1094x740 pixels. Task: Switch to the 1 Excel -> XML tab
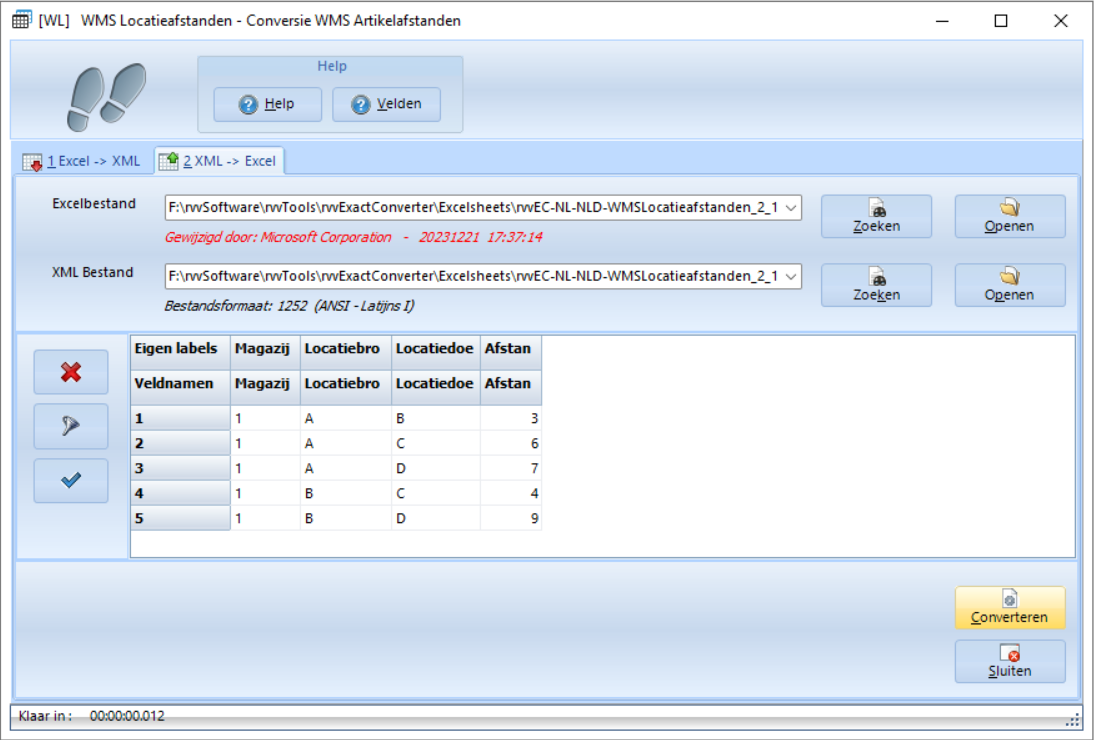82,161
